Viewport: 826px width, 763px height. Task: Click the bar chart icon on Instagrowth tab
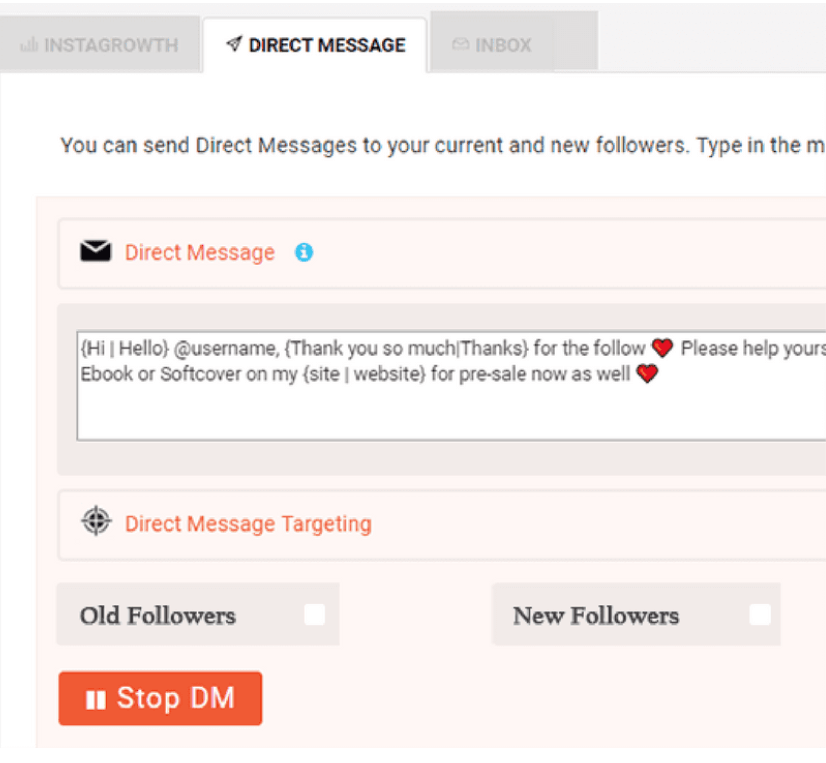pos(28,45)
